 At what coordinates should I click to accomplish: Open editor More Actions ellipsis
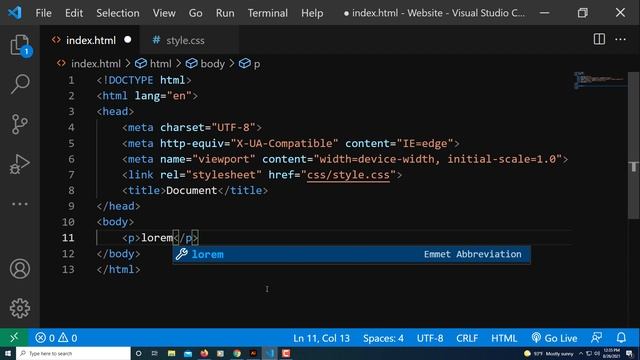[620, 40]
